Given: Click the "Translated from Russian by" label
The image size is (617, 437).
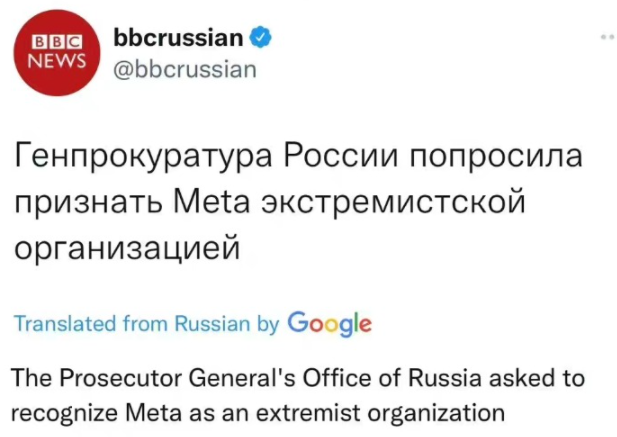Looking at the screenshot, I should [146, 324].
